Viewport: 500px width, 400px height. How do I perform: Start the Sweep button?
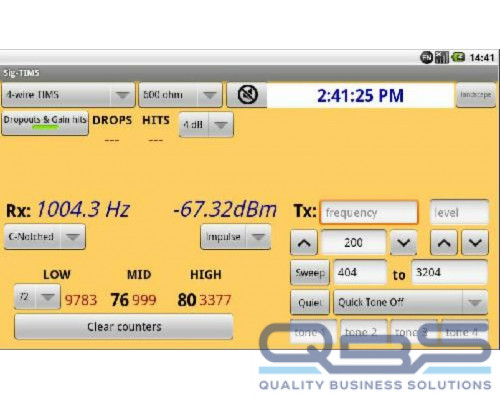coord(310,273)
